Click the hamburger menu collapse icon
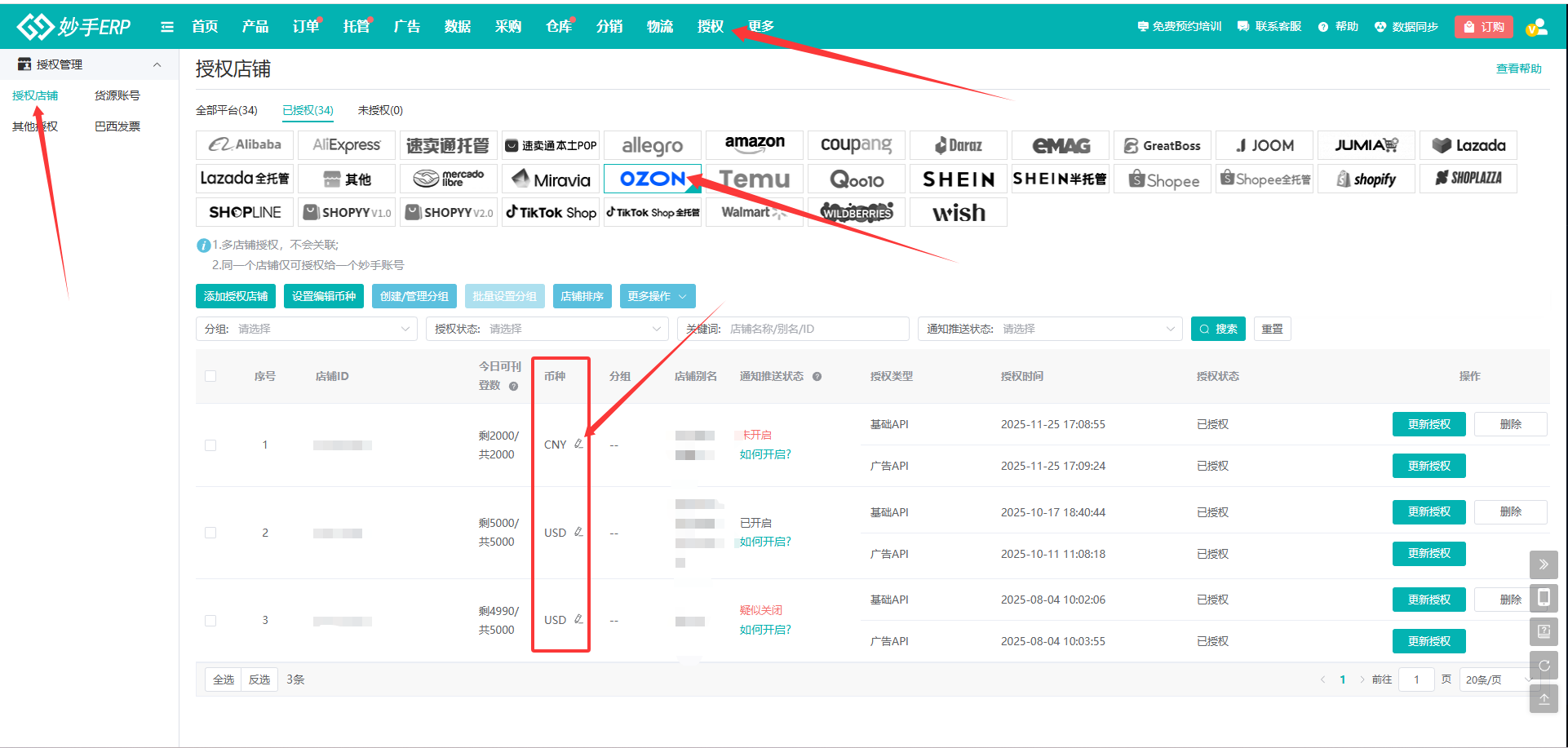This screenshot has height=748, width=1568. coord(167,27)
